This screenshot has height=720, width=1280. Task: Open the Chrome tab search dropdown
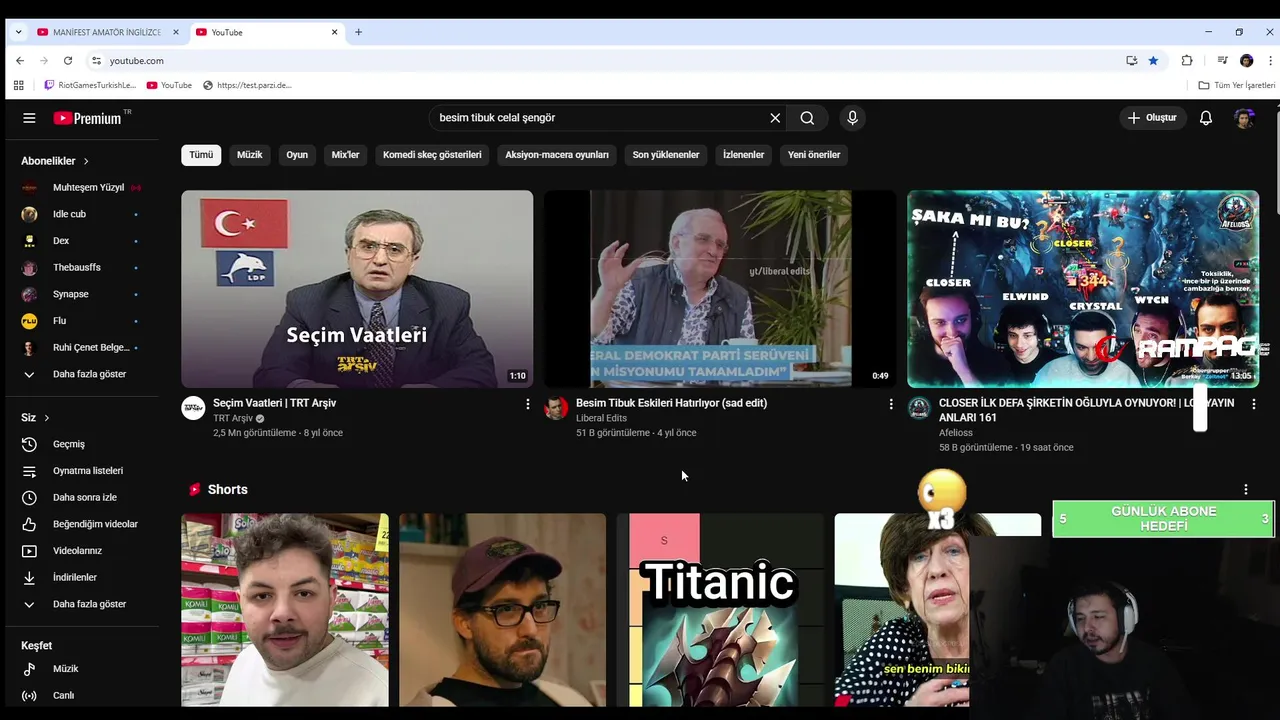[18, 32]
